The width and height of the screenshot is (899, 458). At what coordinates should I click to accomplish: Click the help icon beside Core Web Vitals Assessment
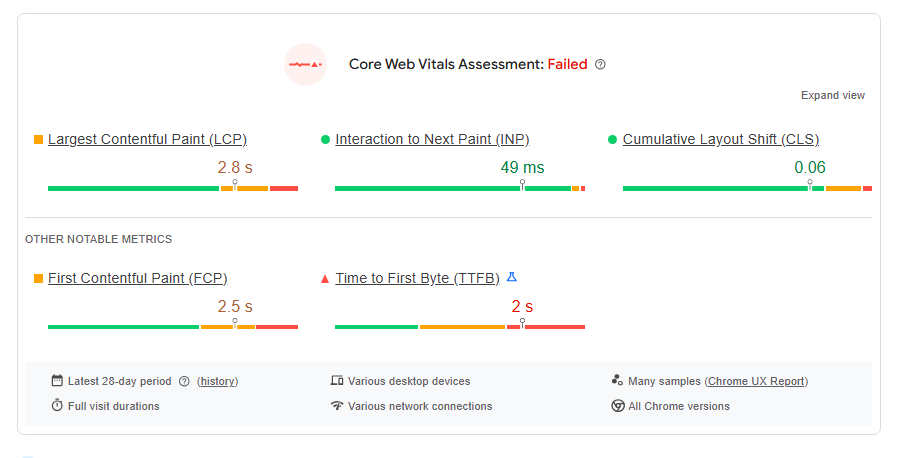pyautogui.click(x=600, y=65)
